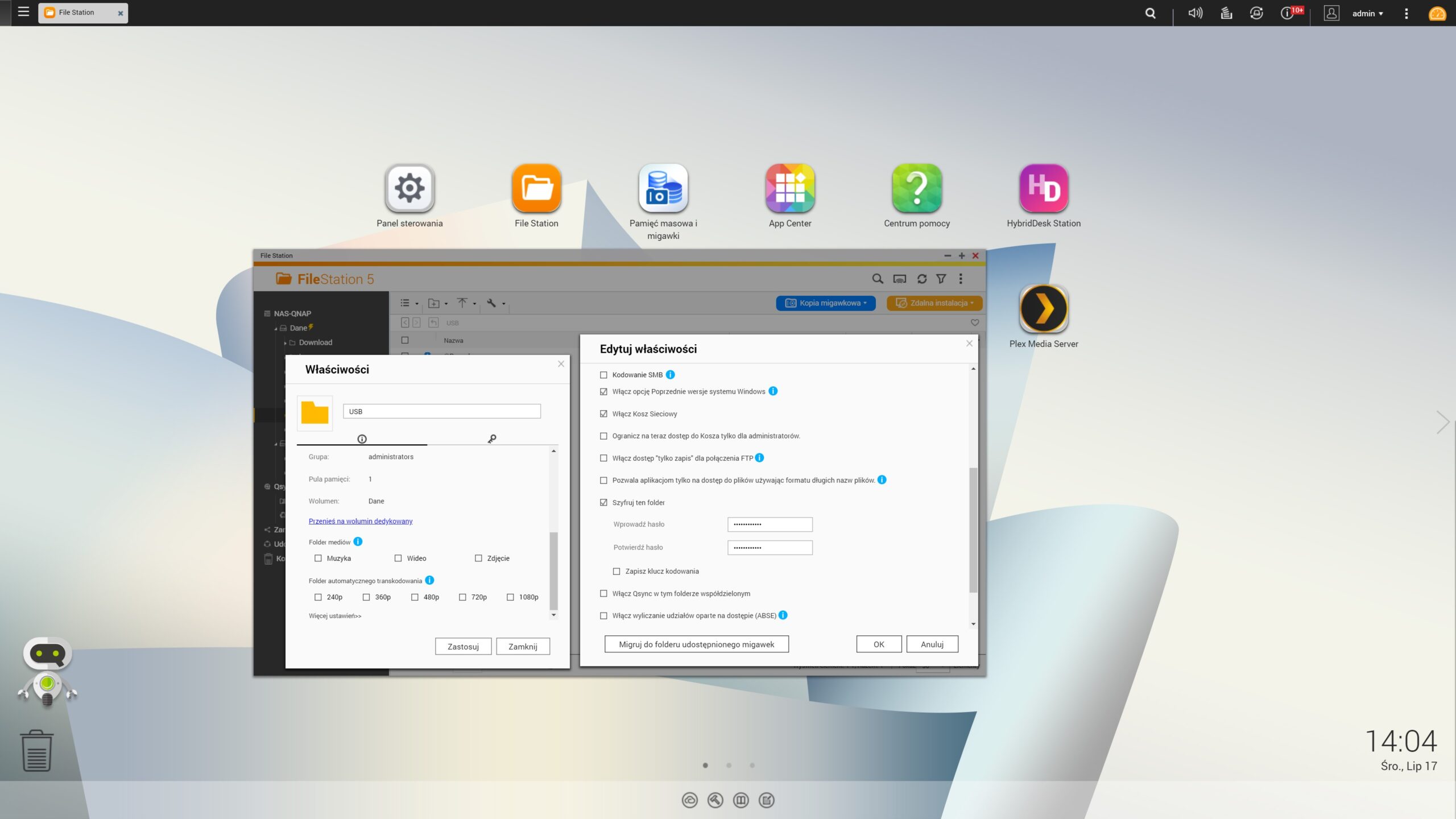Open the main hamburger menu
The width and height of the screenshot is (1456, 819).
[23, 12]
